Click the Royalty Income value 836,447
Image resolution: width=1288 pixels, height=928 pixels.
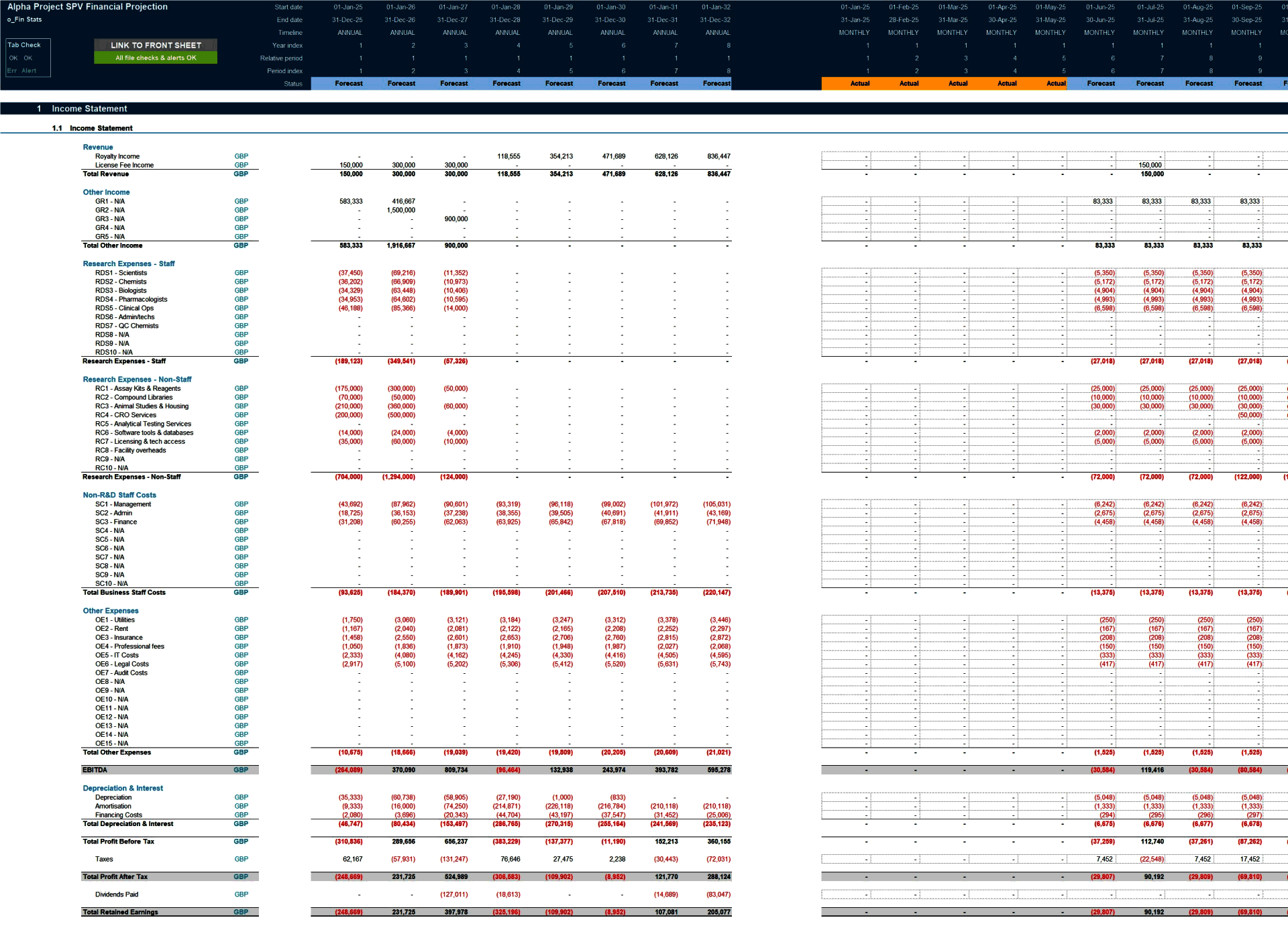pyautogui.click(x=718, y=156)
